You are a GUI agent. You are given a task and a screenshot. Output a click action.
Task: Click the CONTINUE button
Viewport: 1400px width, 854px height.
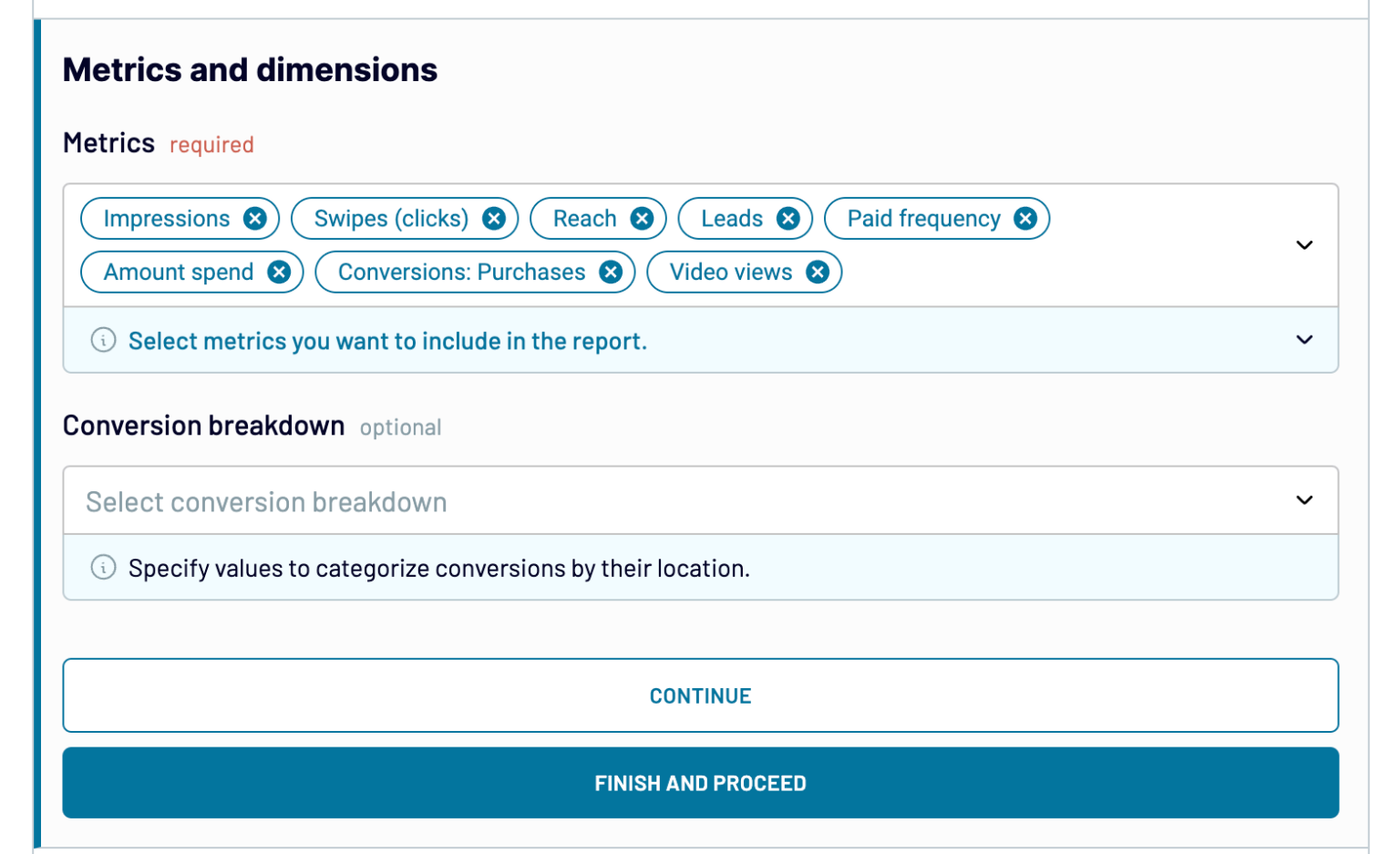(700, 695)
